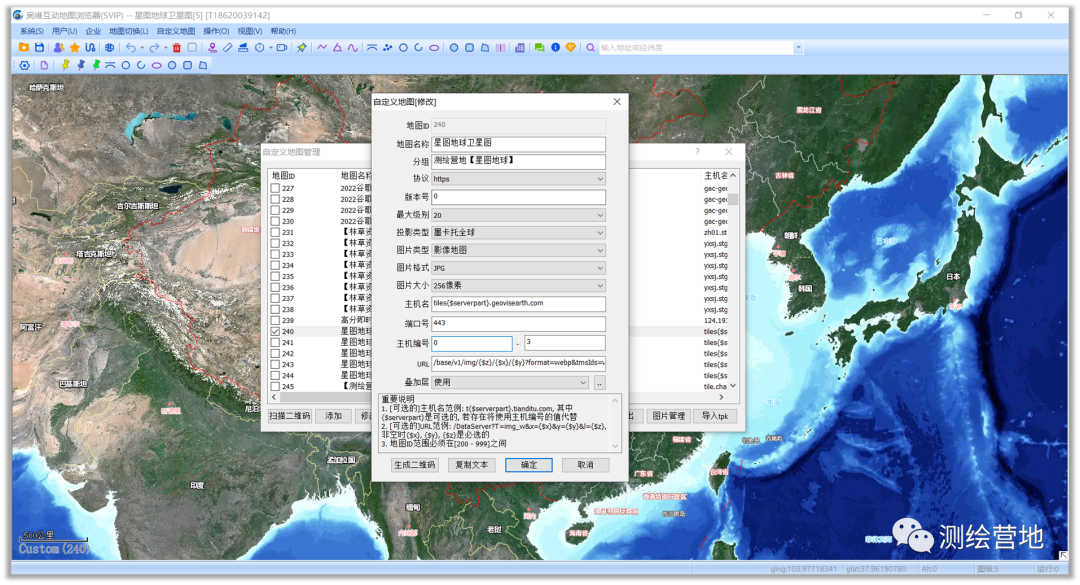Open the 系统(S) menu
Image resolution: width=1080 pixels, height=585 pixels.
coord(32,31)
